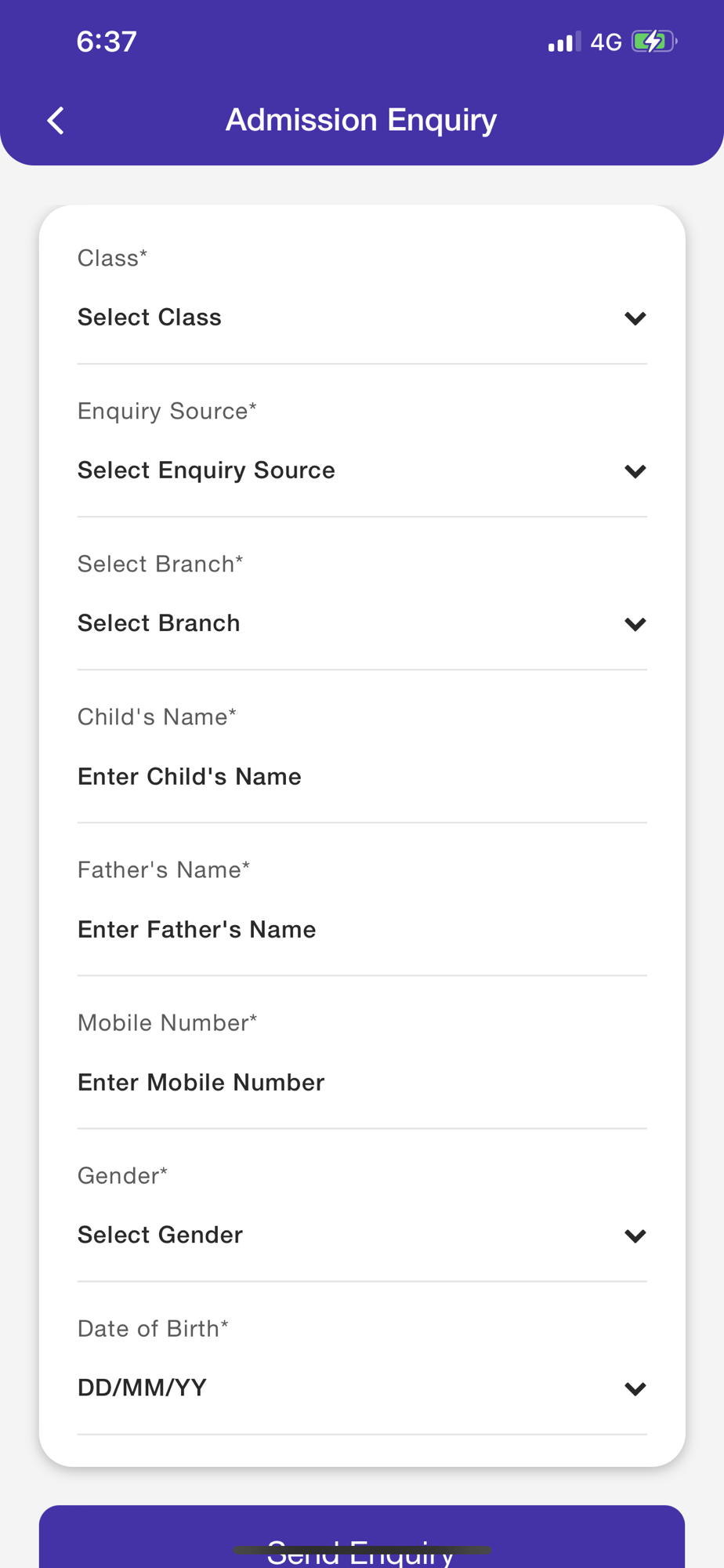Click the chevron arrow beside Select Branch

(635, 624)
